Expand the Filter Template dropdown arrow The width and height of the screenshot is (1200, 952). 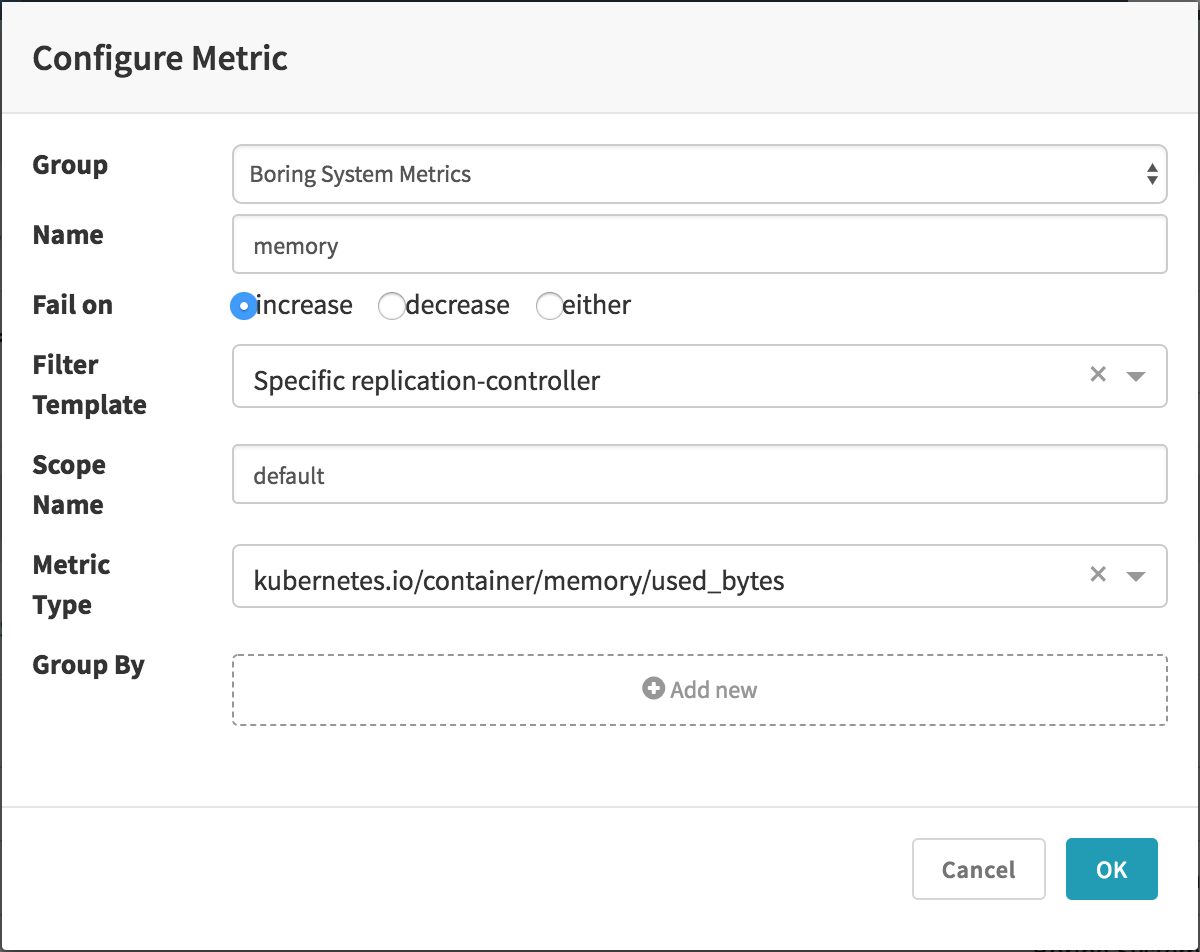point(1135,377)
